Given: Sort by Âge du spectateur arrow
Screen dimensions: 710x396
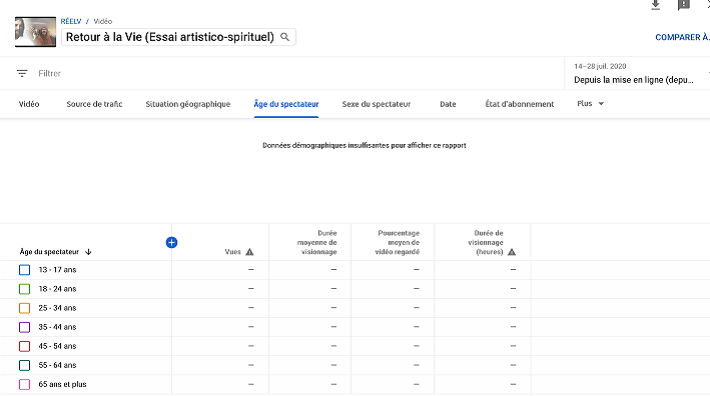Looking at the screenshot, I should (x=88, y=252).
